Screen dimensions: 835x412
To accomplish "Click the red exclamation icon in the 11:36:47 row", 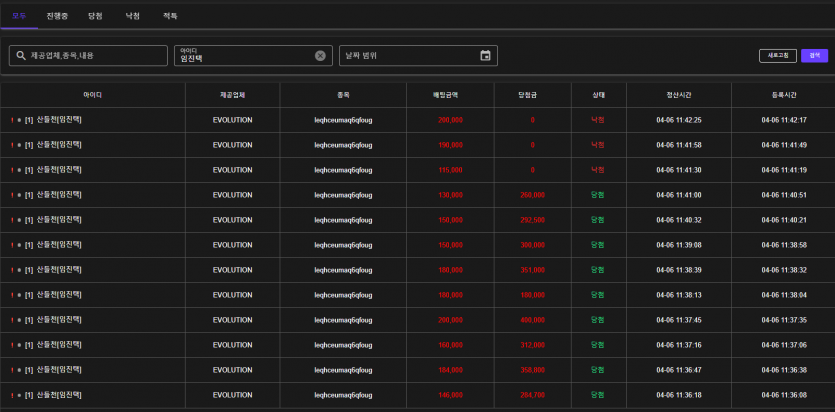I will (12, 370).
